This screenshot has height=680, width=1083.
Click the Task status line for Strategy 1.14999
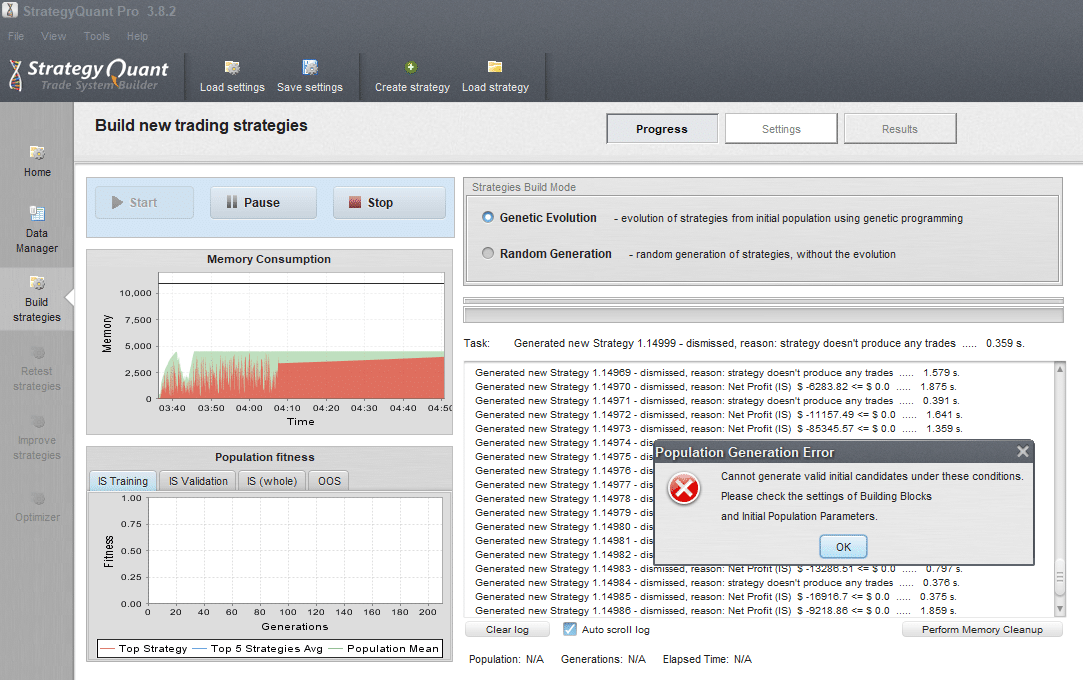[769, 343]
